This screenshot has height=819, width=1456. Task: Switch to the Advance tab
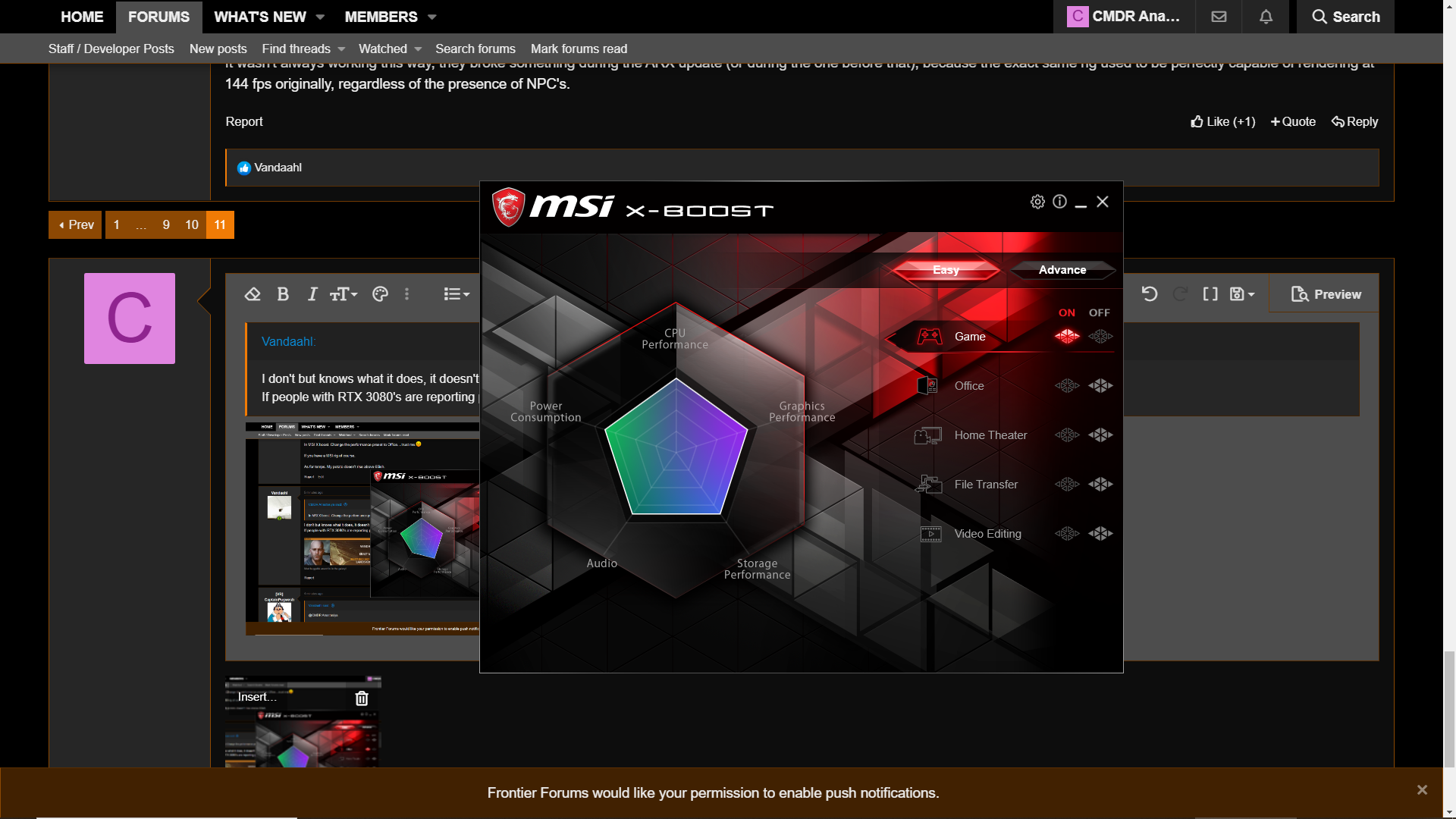click(1062, 270)
